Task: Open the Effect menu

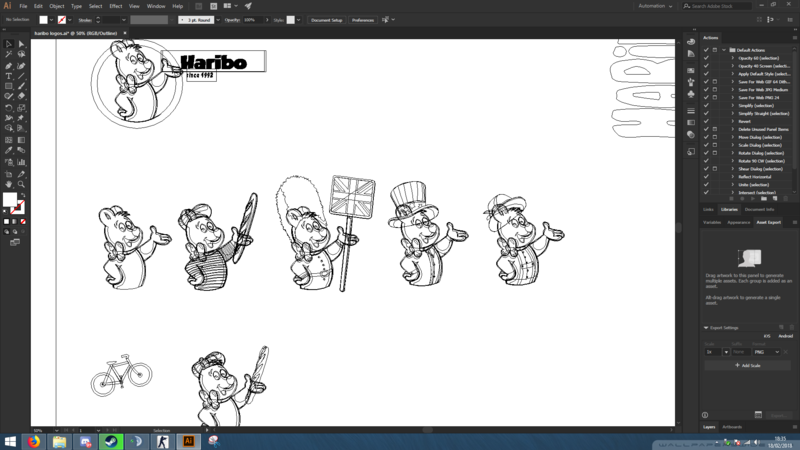Action: tap(116, 6)
